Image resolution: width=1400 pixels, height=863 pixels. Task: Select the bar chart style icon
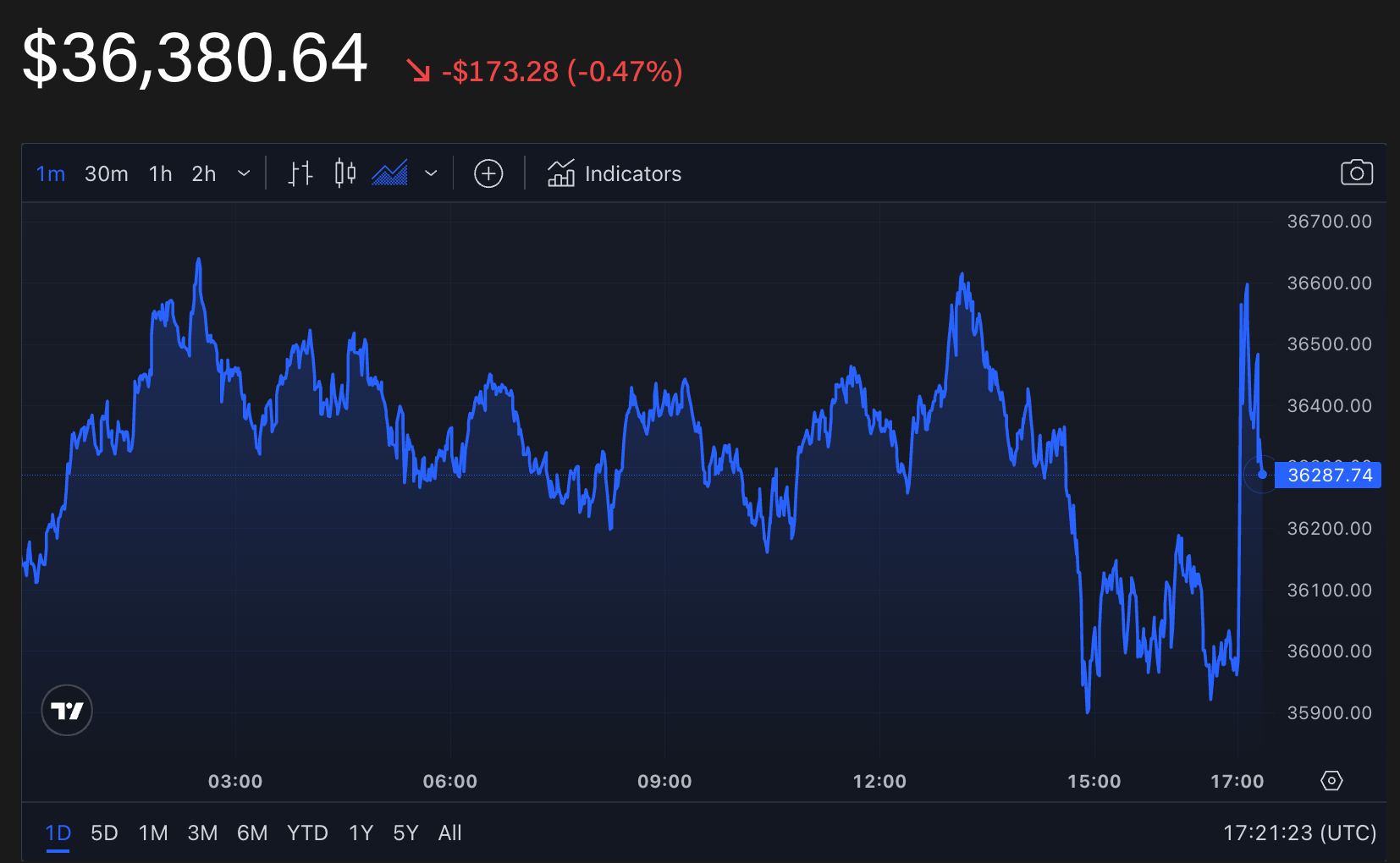pos(300,173)
